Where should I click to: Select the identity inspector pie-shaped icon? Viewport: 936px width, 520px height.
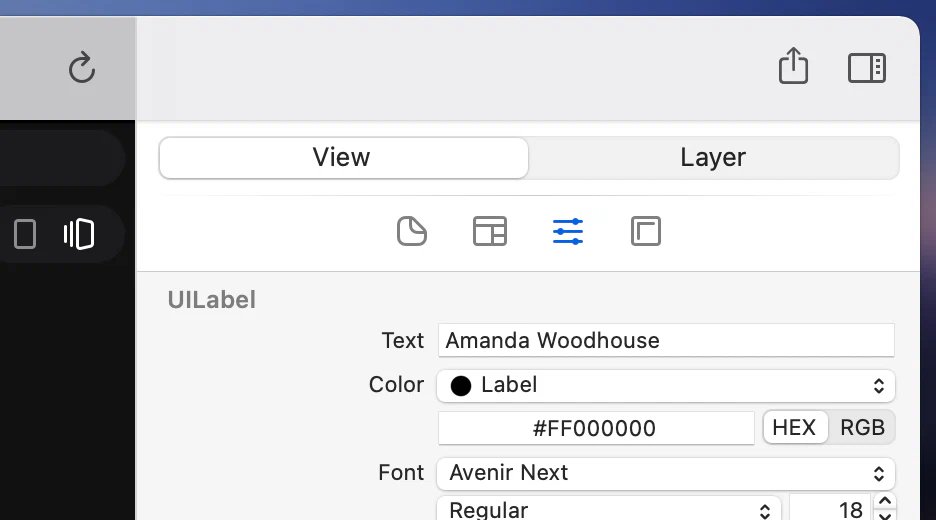pos(412,231)
